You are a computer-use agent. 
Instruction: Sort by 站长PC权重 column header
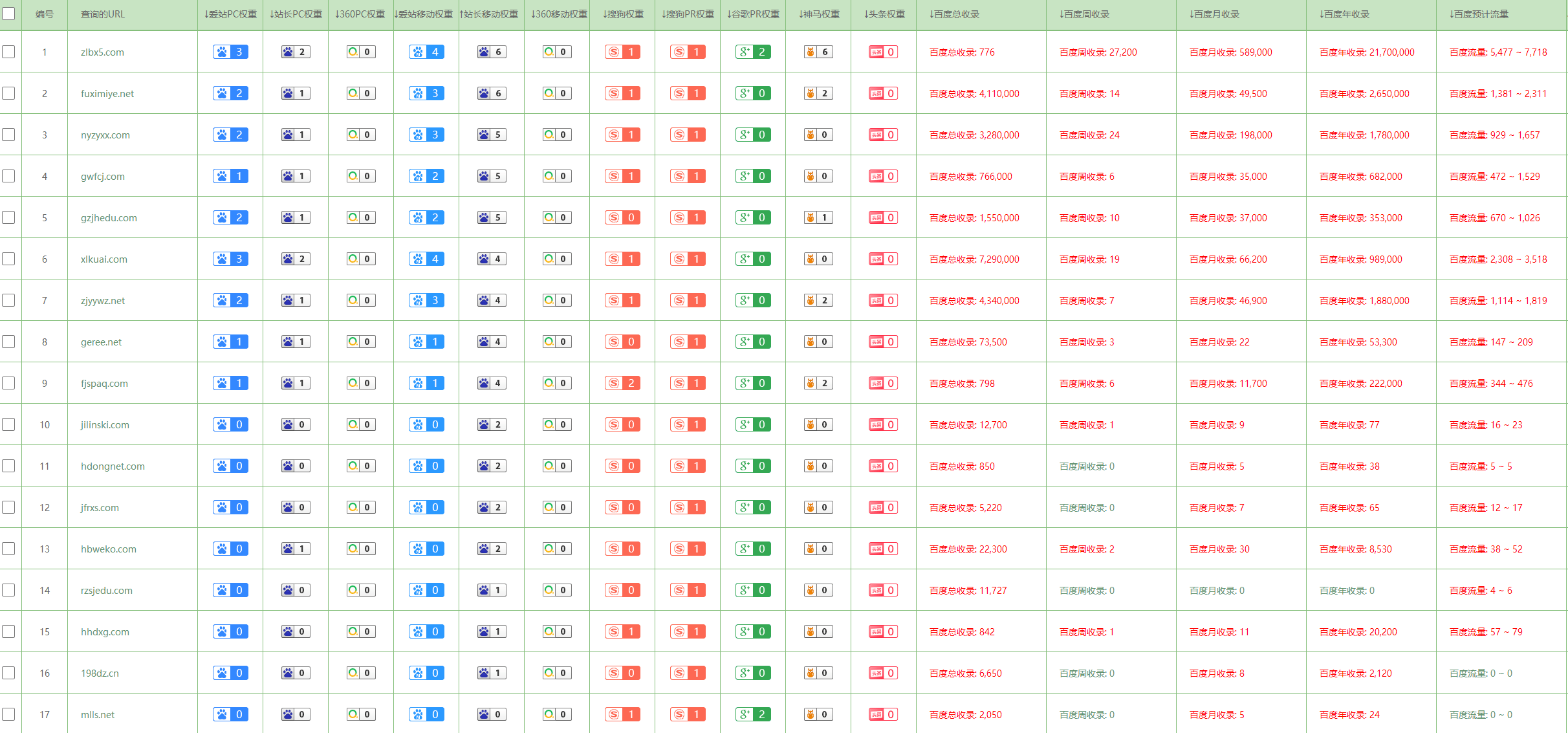pyautogui.click(x=296, y=14)
